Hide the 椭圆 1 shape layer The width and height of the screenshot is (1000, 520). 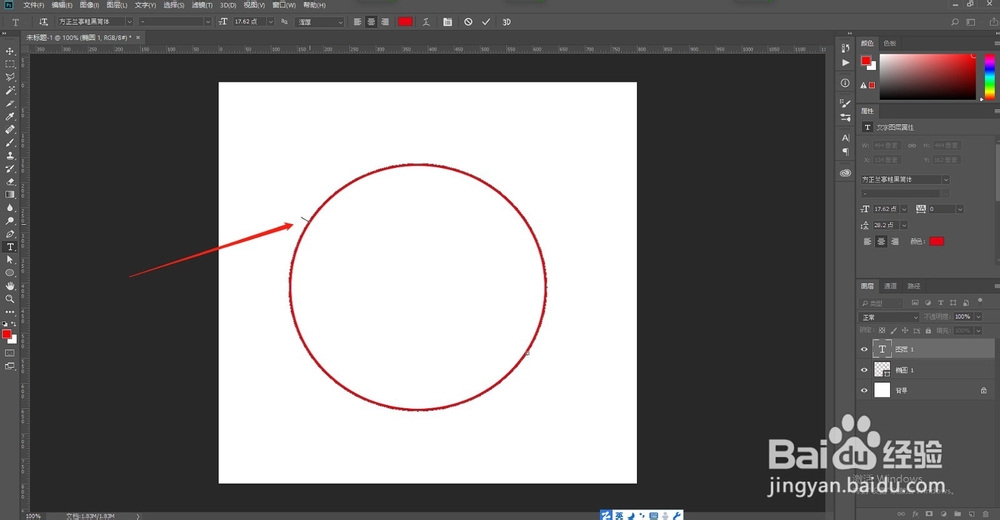(x=864, y=369)
